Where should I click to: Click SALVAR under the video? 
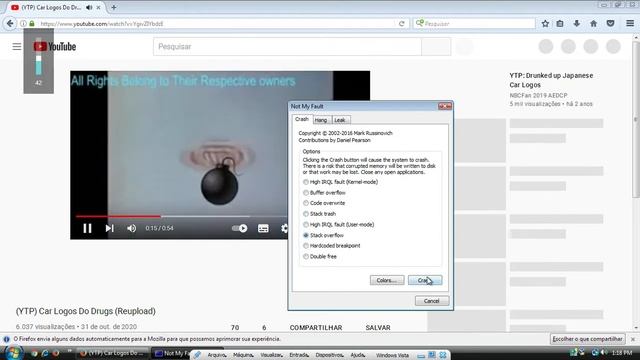(378, 327)
